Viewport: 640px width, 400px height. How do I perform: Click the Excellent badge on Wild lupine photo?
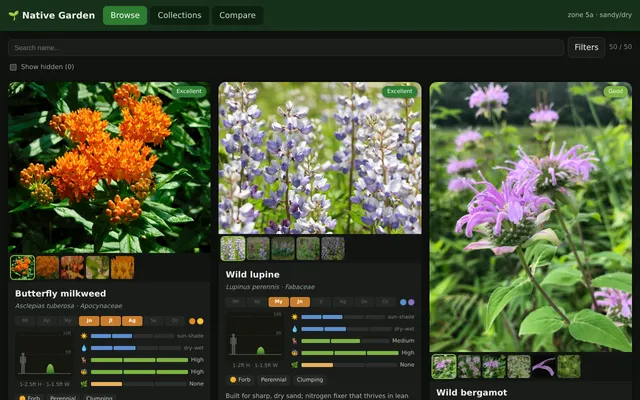coord(400,91)
